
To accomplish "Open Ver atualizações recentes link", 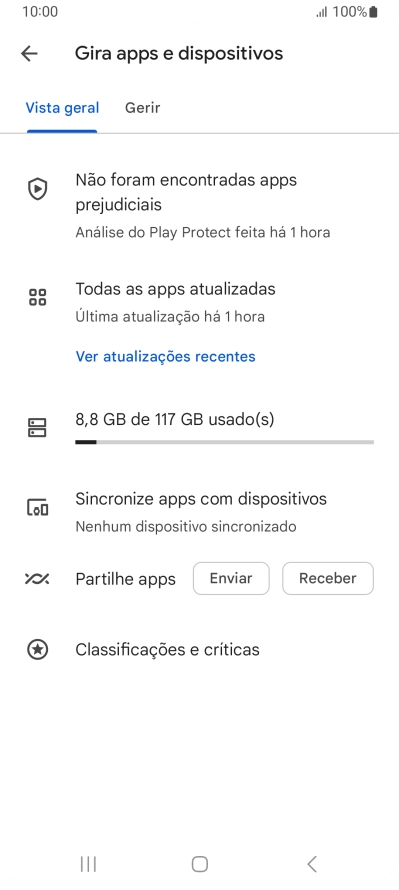I will (166, 356).
